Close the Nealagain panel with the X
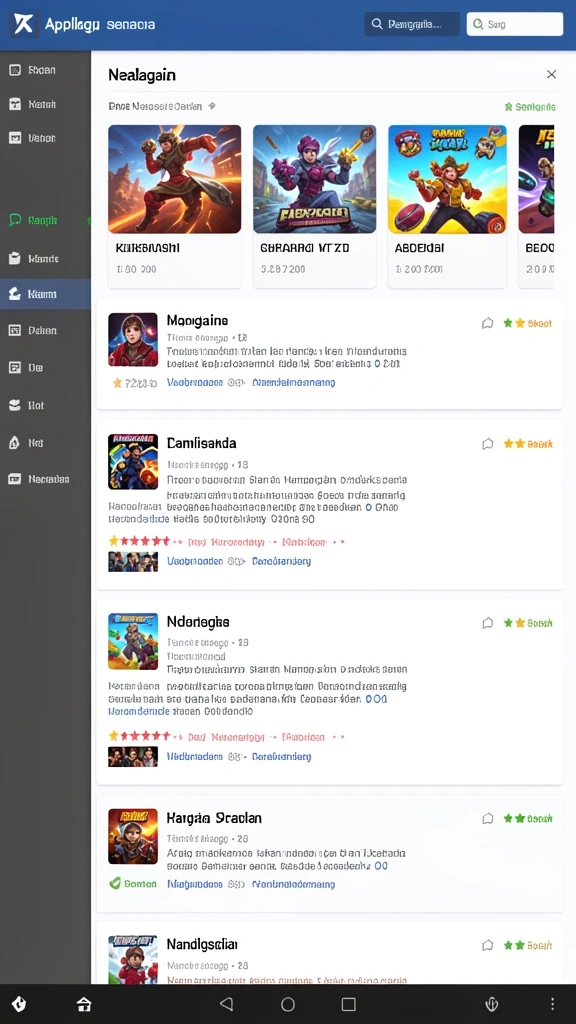 point(551,74)
